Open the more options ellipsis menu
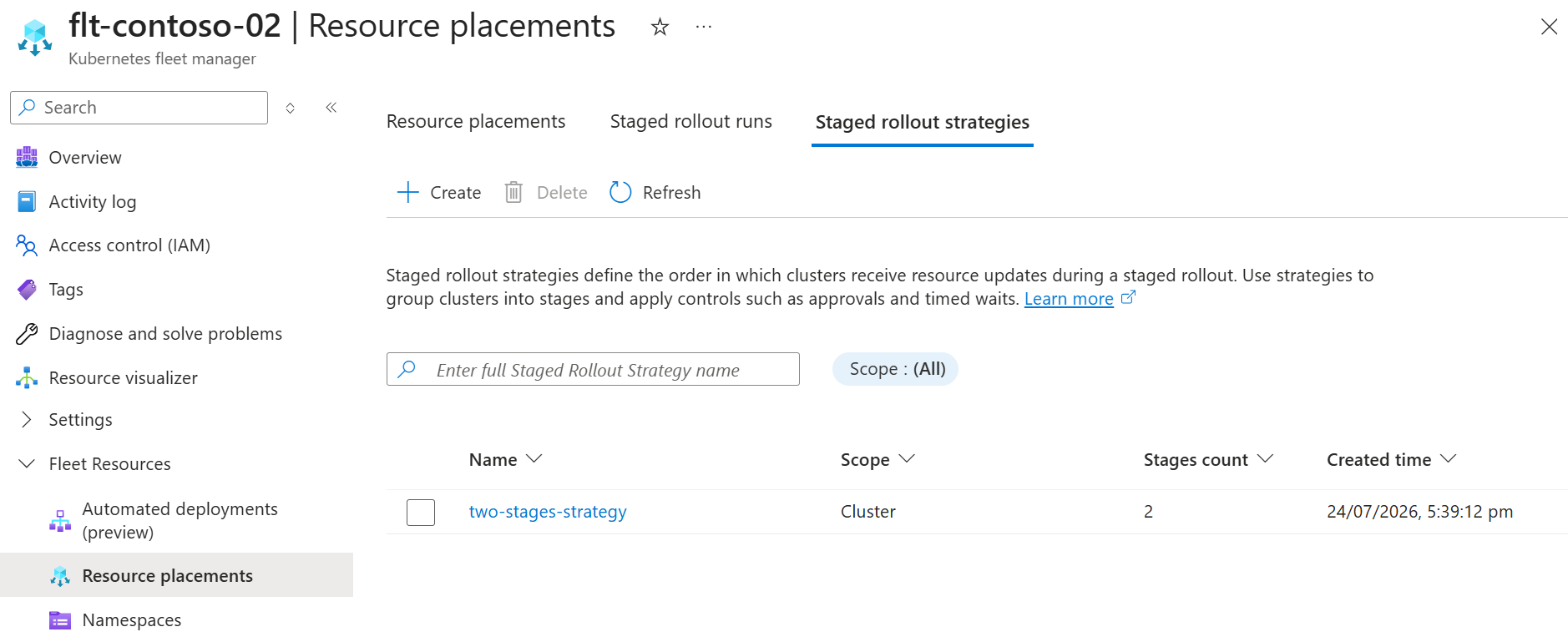Screen dimensions: 1568x637 coord(704,27)
